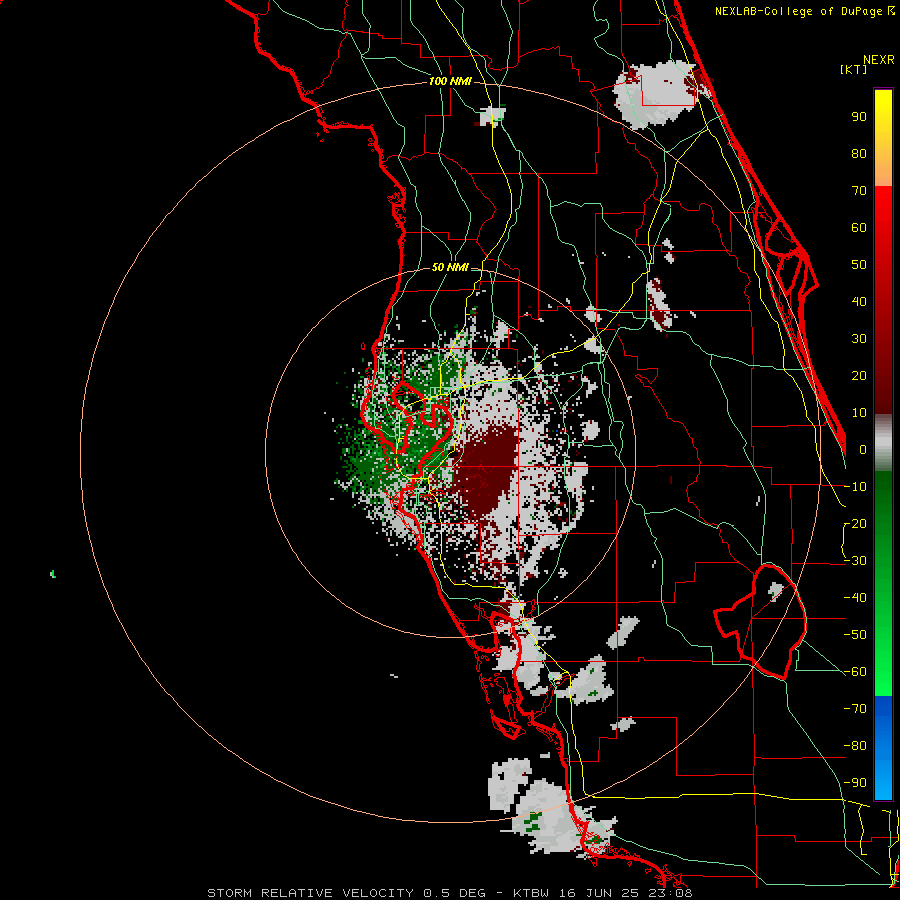Click the -40 scale label
This screenshot has height=900, width=900.
tap(855, 598)
